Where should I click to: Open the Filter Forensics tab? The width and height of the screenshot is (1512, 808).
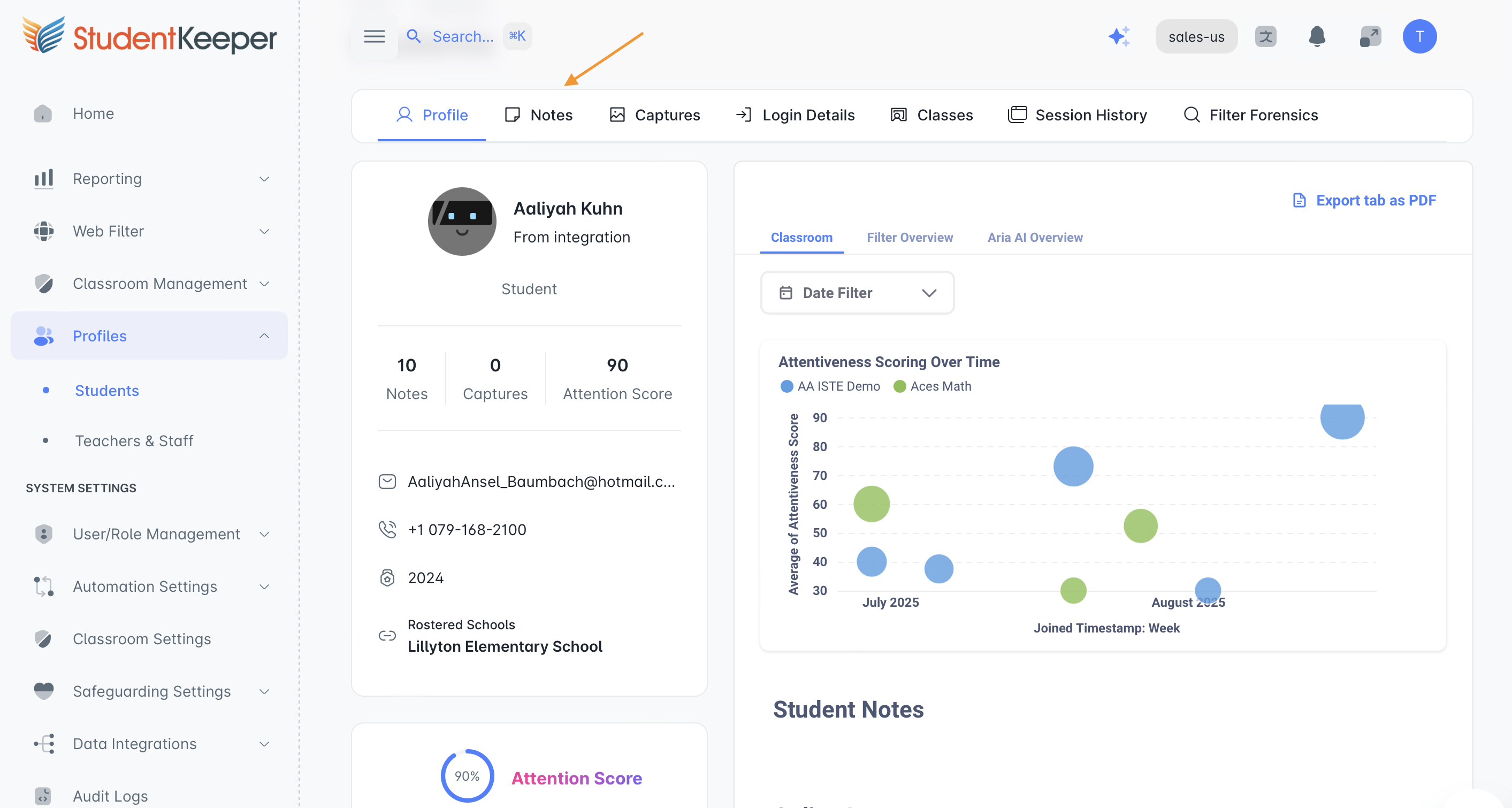click(x=1250, y=115)
